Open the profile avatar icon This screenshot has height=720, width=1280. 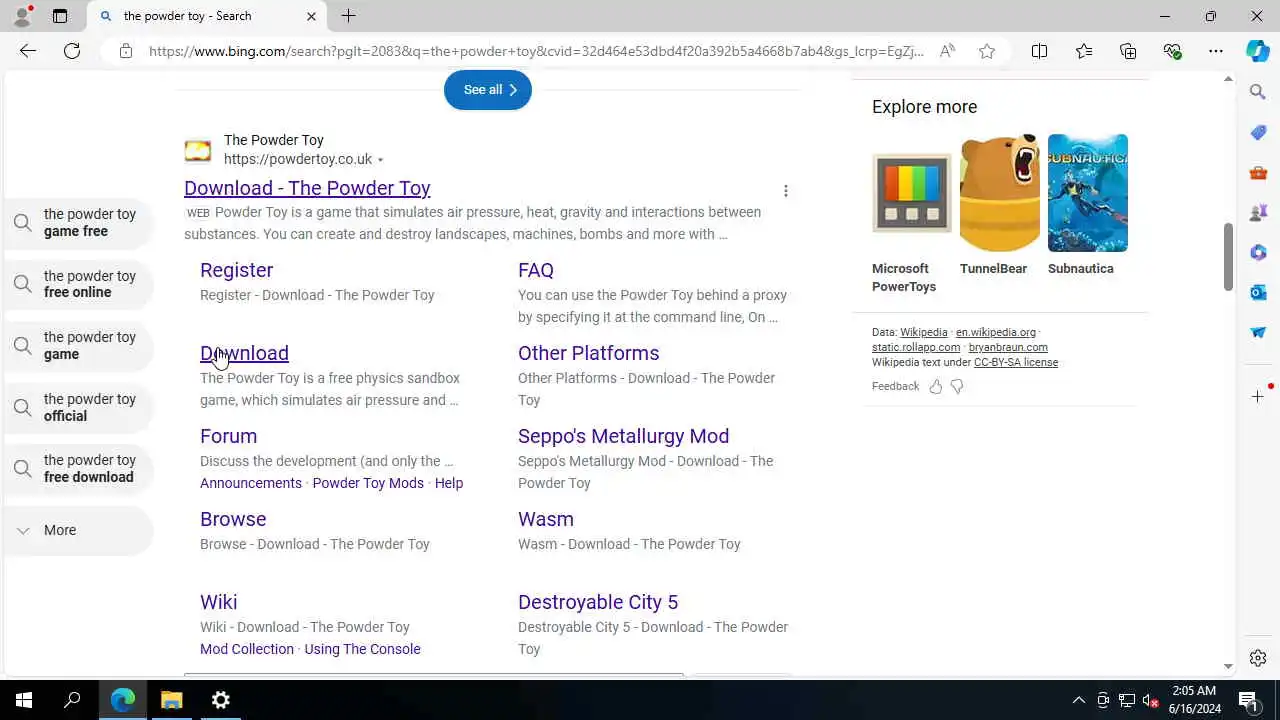tap(22, 16)
